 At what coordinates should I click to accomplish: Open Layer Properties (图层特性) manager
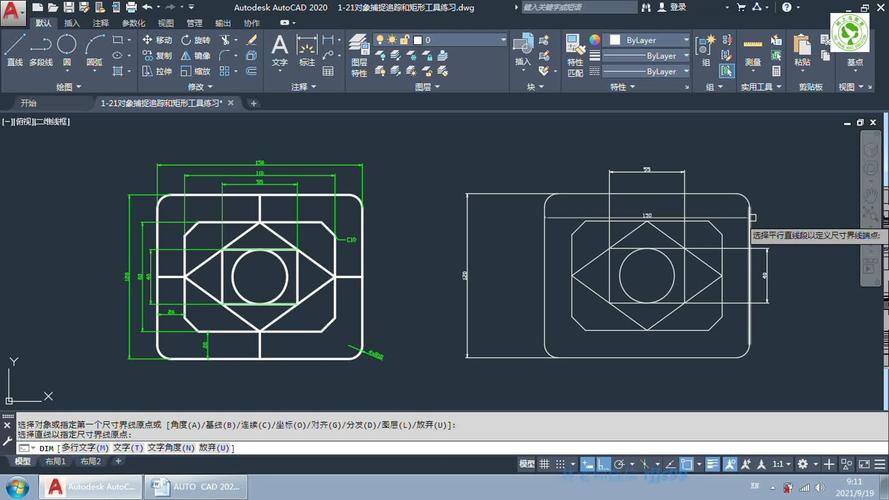click(x=359, y=55)
